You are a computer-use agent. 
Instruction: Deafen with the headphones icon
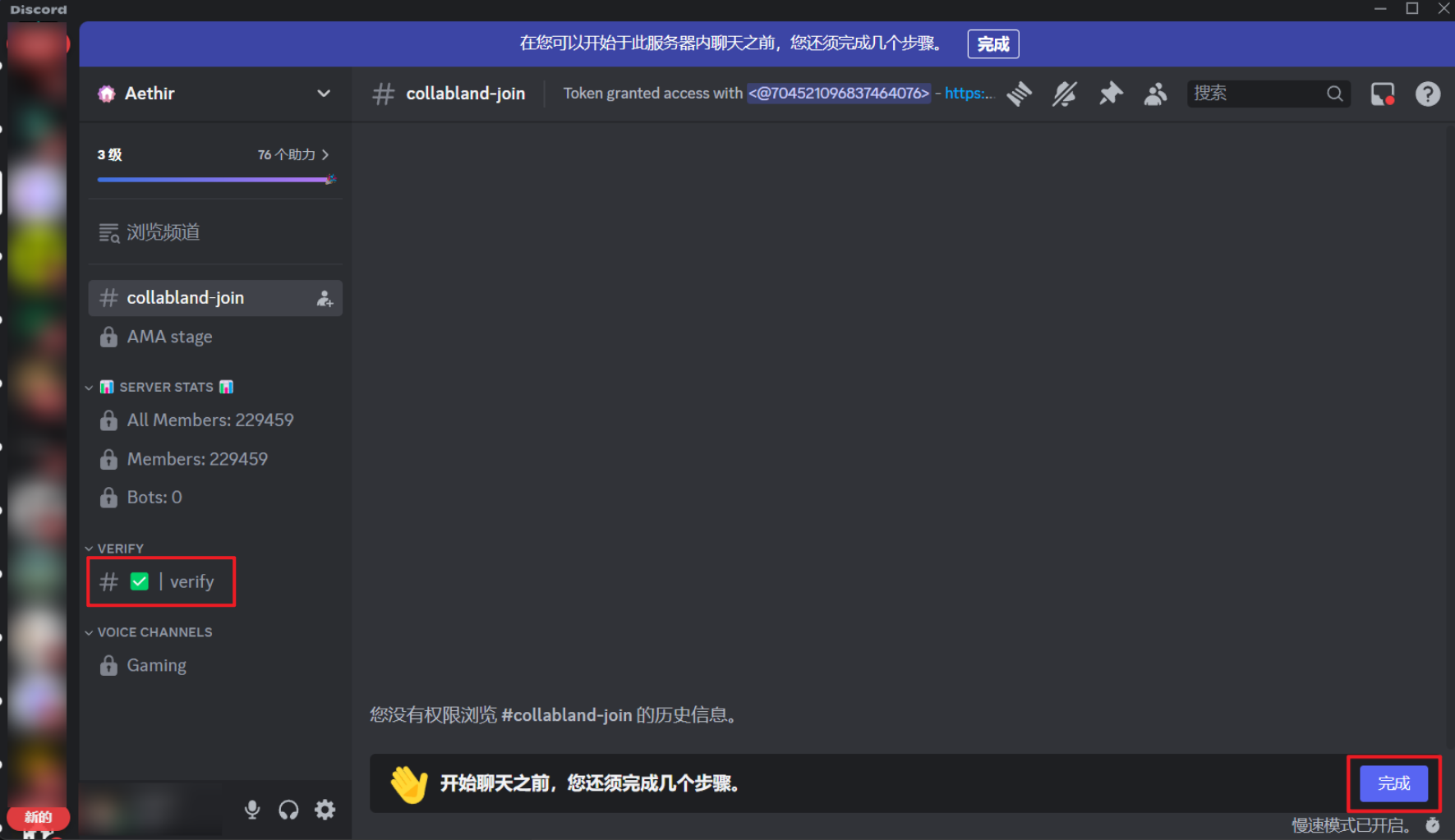288,810
